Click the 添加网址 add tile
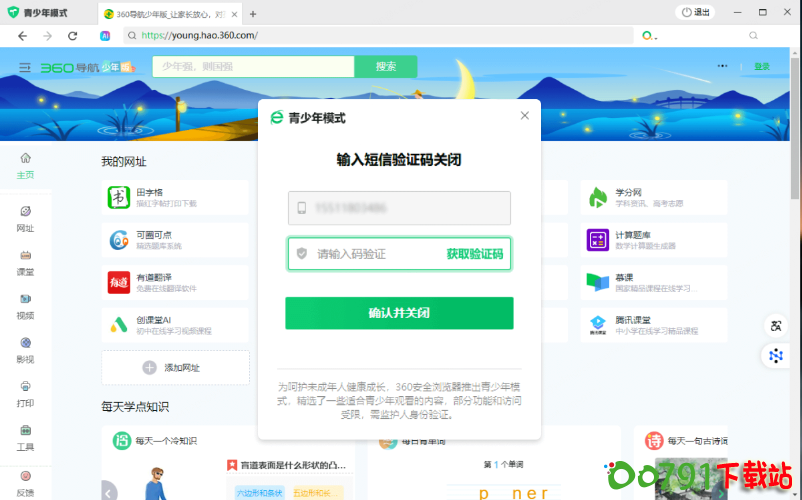802x500 pixels. tap(175, 367)
